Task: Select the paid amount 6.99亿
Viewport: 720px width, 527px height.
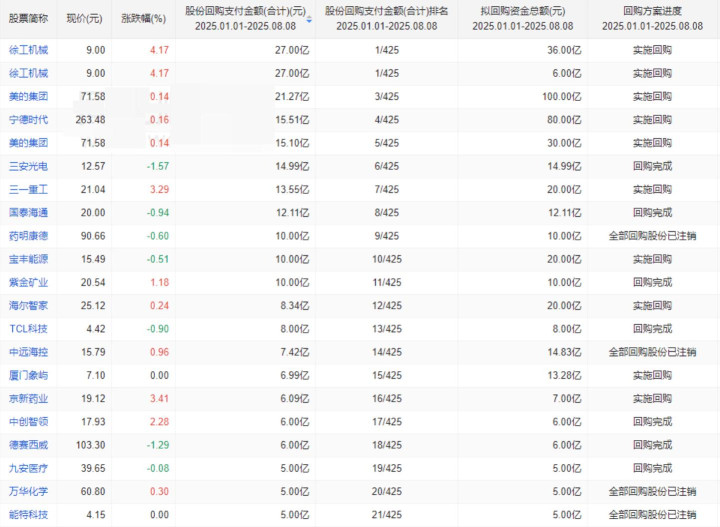Action: 295,375
